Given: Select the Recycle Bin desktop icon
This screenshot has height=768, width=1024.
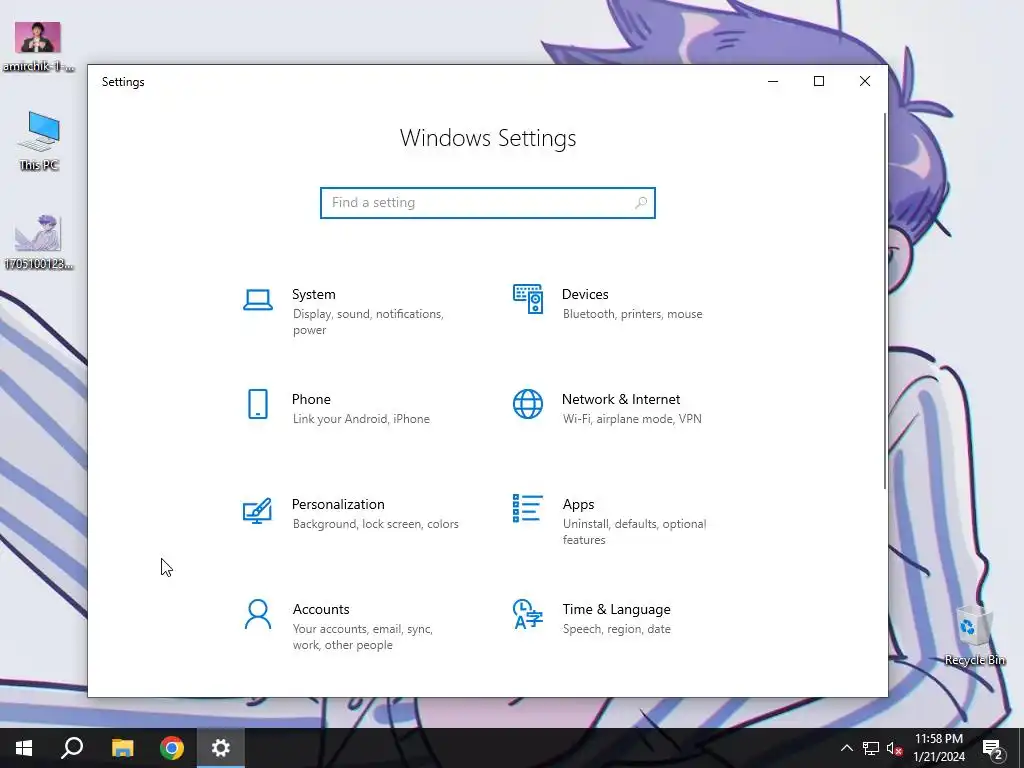Looking at the screenshot, I should (x=974, y=635).
